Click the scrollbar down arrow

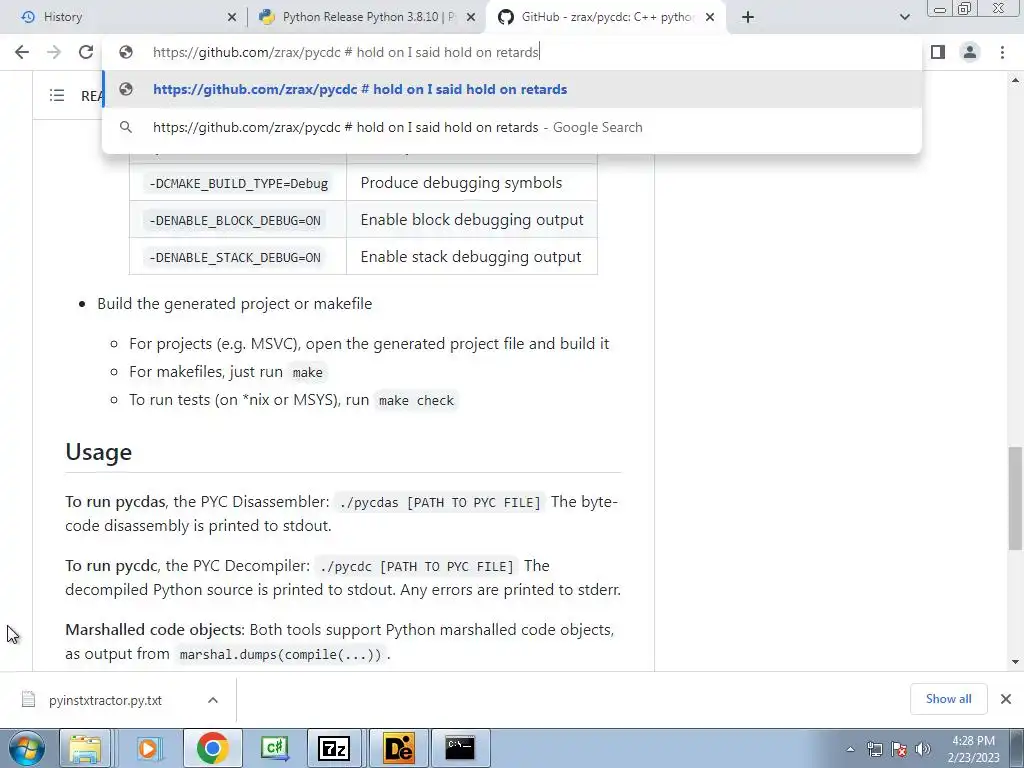[x=1015, y=662]
